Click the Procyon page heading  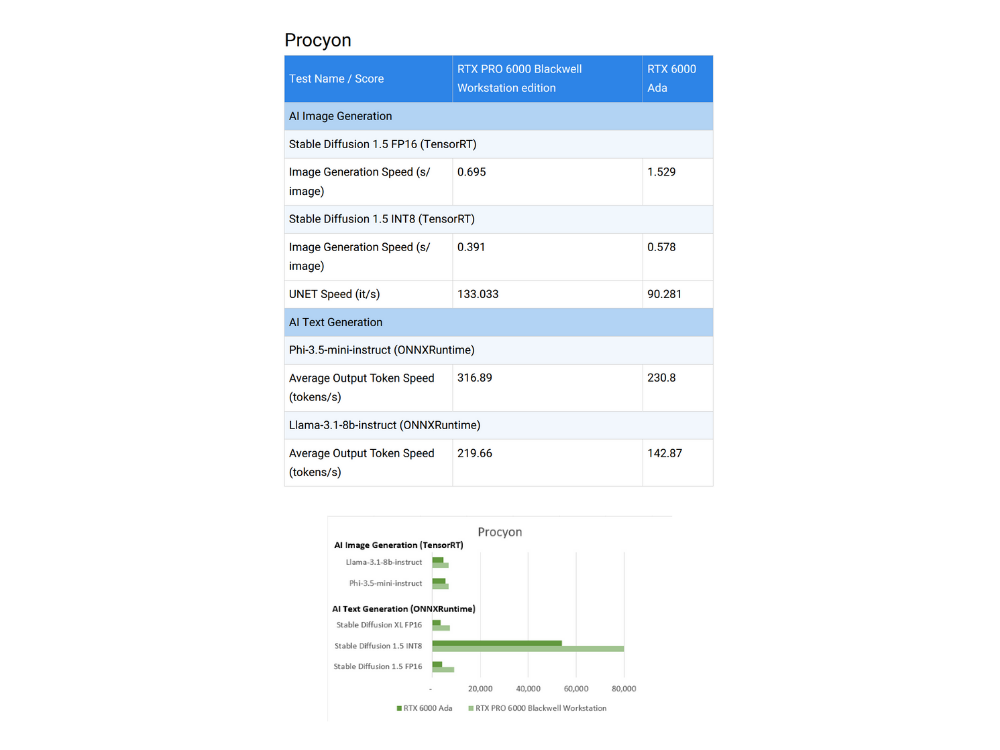pyautogui.click(x=317, y=40)
